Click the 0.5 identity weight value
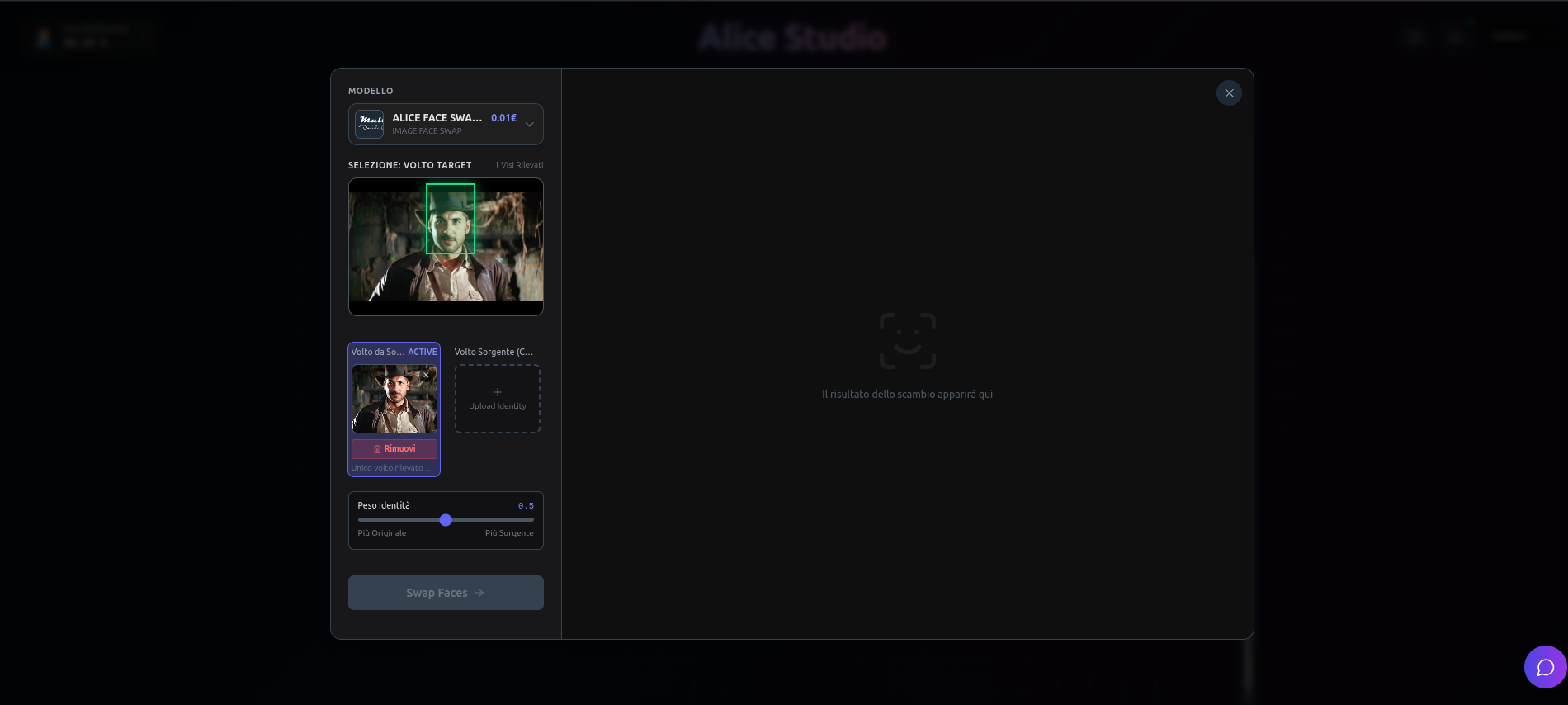1568x705 pixels. coord(526,506)
